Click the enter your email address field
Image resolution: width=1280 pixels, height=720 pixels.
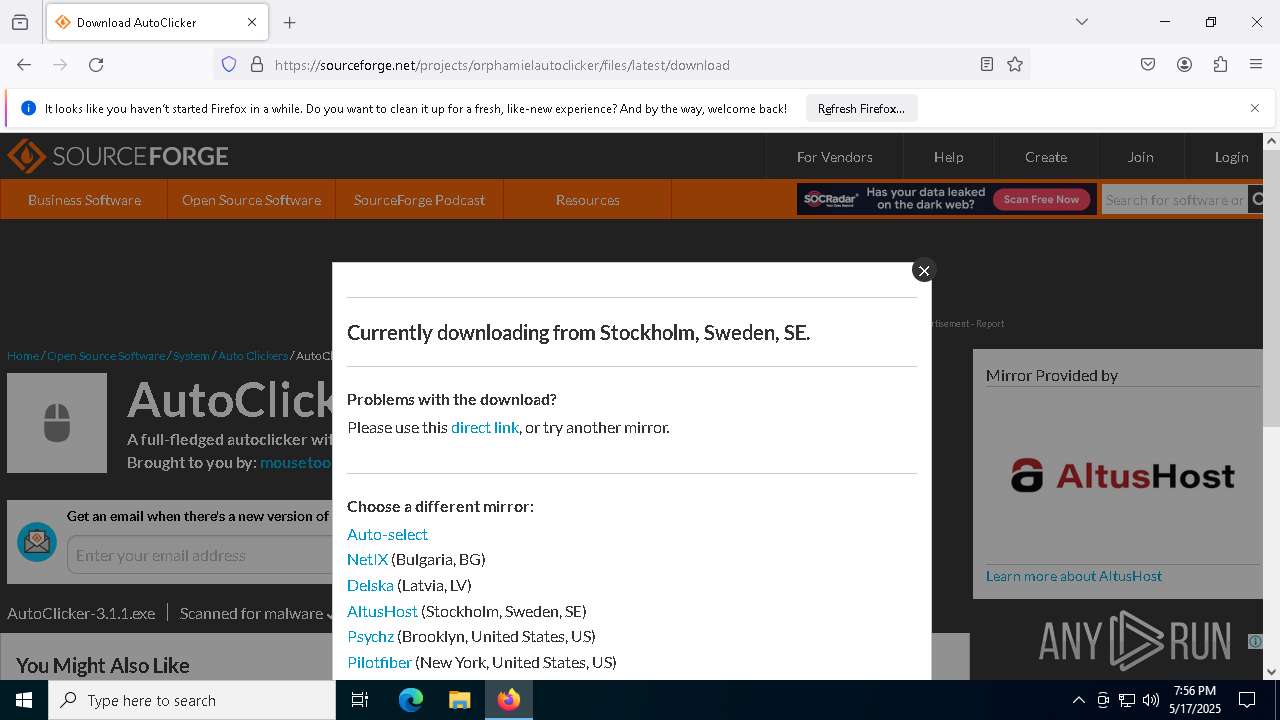click(x=200, y=555)
